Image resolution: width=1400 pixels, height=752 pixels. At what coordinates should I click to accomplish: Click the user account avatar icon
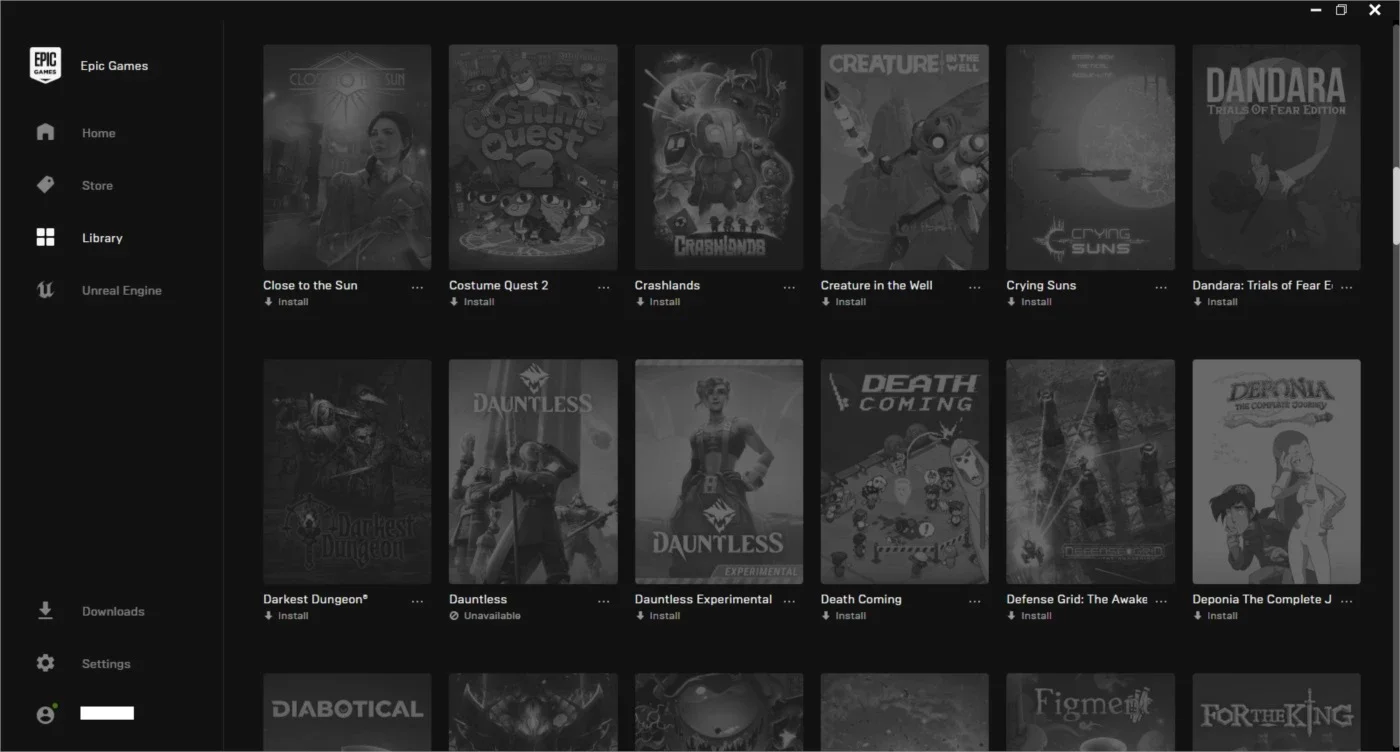click(x=46, y=714)
